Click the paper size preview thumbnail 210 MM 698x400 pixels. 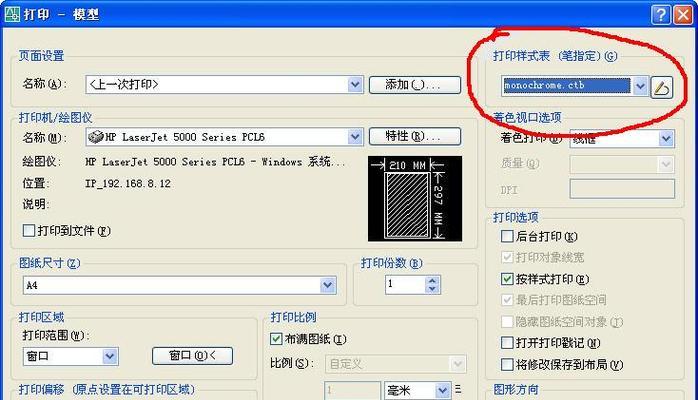point(415,198)
